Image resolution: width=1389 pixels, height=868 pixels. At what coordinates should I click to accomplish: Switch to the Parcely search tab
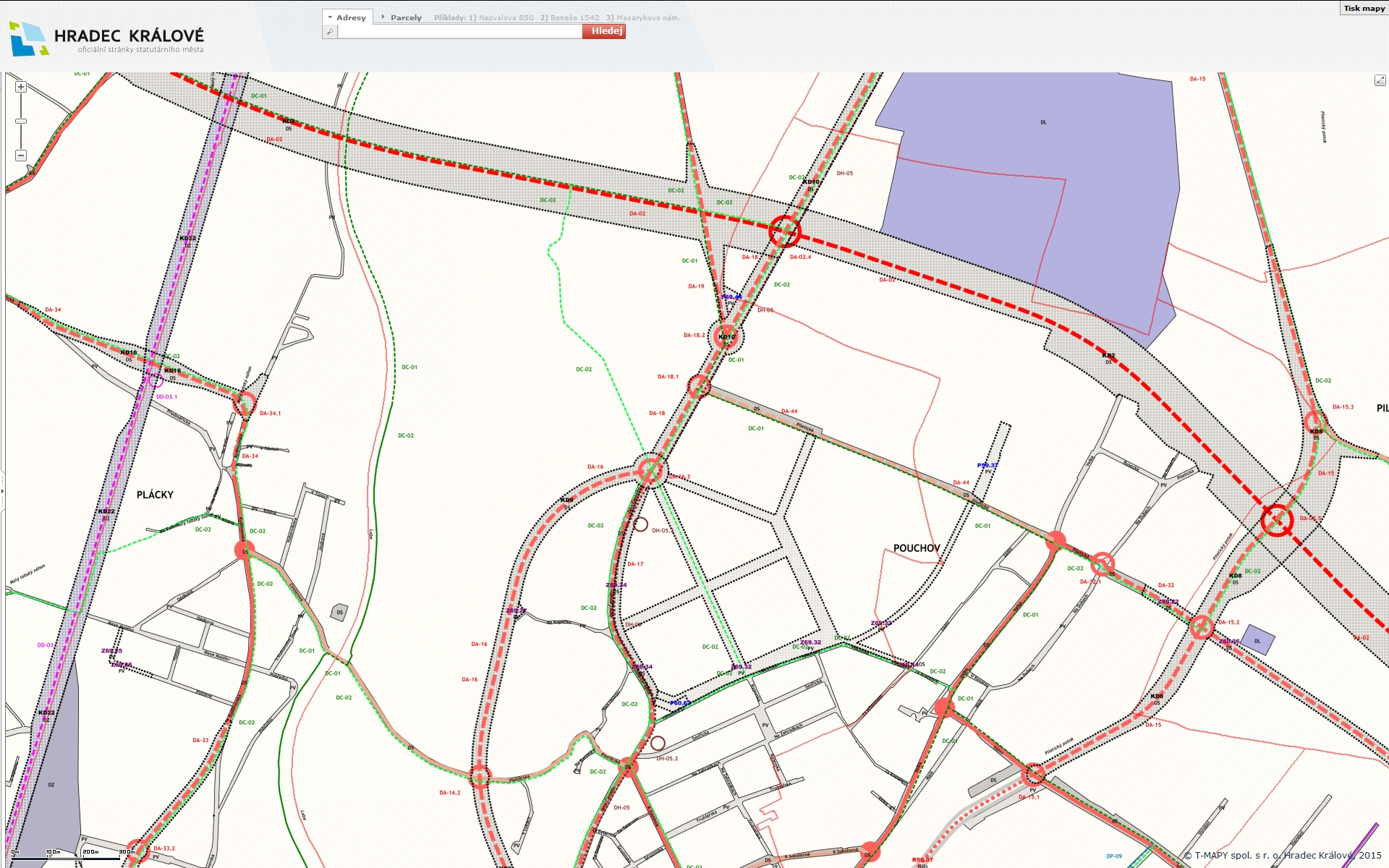click(406, 17)
